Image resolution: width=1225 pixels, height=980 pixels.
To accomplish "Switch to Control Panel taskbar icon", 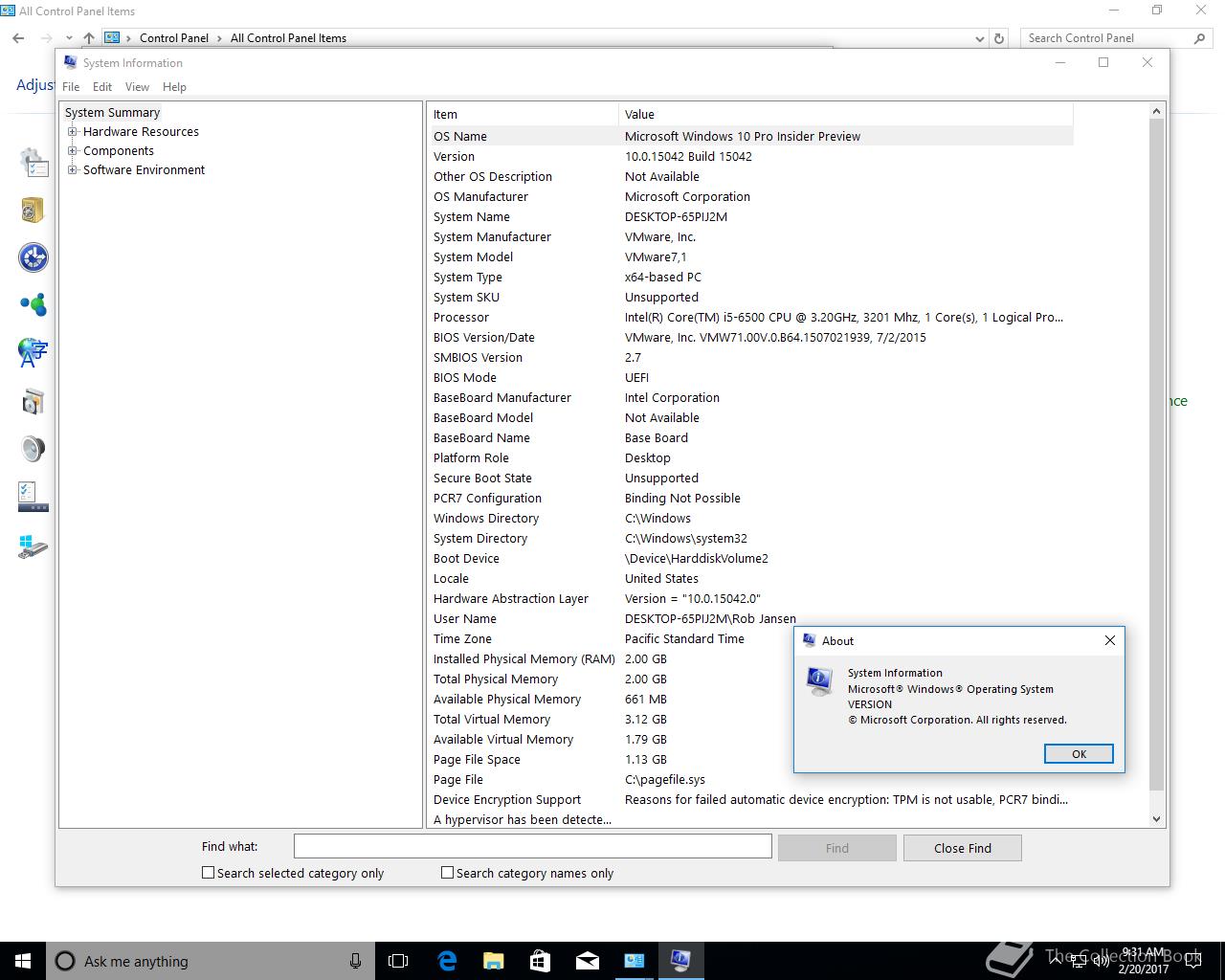I will 634,961.
